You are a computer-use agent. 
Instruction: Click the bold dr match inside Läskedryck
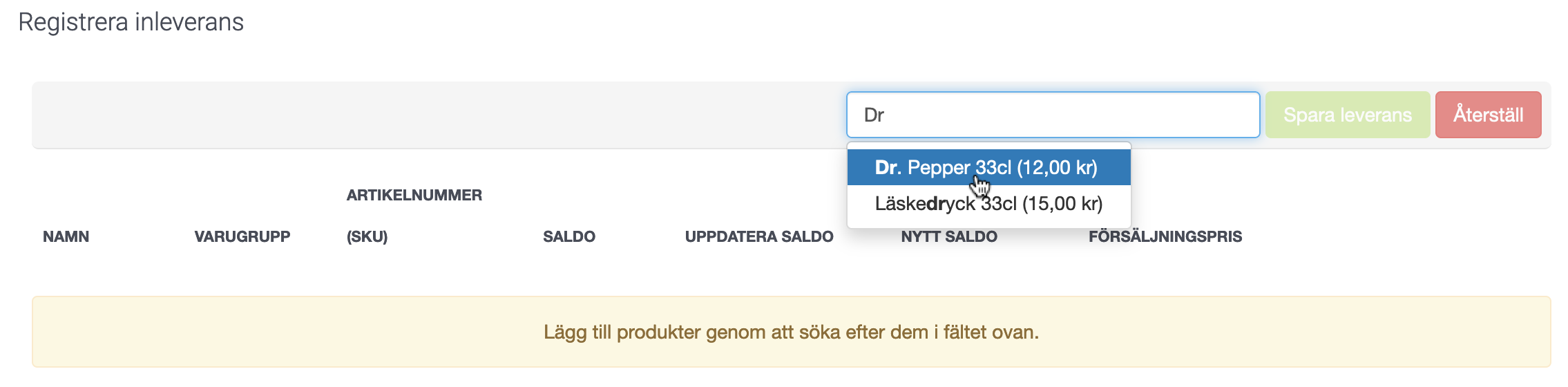[x=935, y=204]
